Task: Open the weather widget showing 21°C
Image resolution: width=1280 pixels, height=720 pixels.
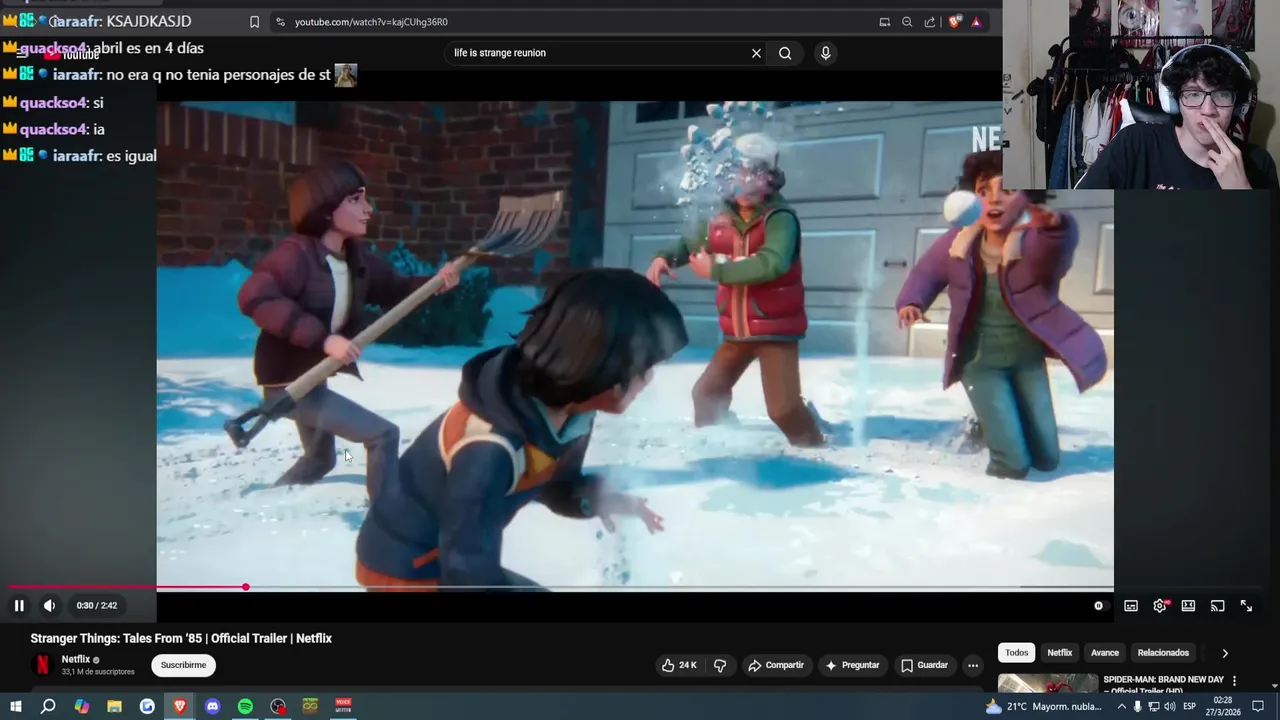Action: click(1043, 706)
